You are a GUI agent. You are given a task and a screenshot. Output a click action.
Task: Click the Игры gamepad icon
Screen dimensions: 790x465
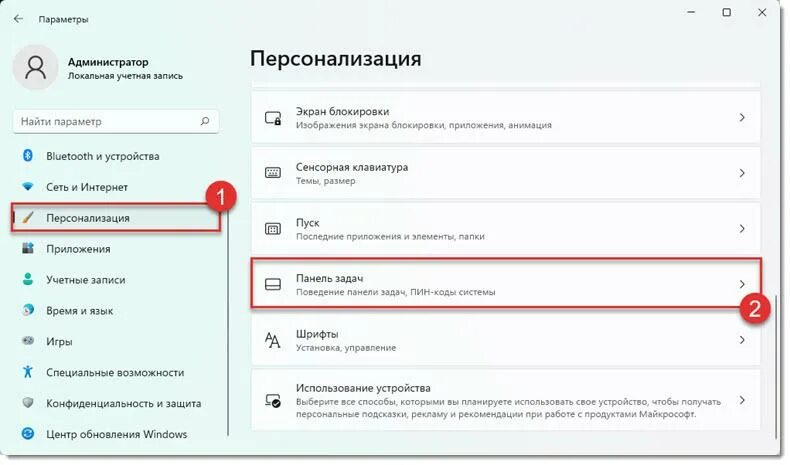(28, 341)
